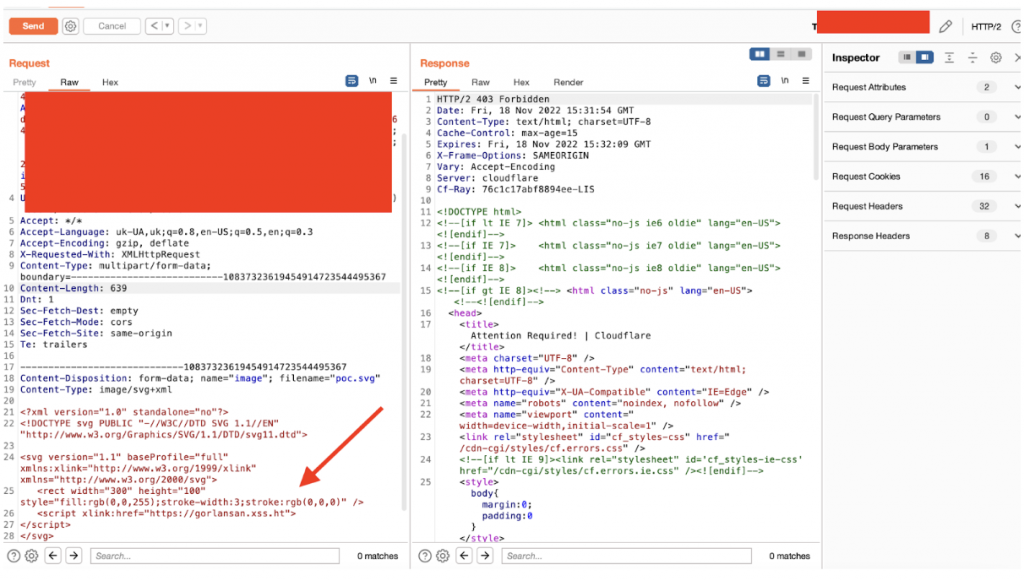1024x581 pixels.
Task: Switch to the Request Pretty tab
Action: pyautogui.click(x=24, y=82)
